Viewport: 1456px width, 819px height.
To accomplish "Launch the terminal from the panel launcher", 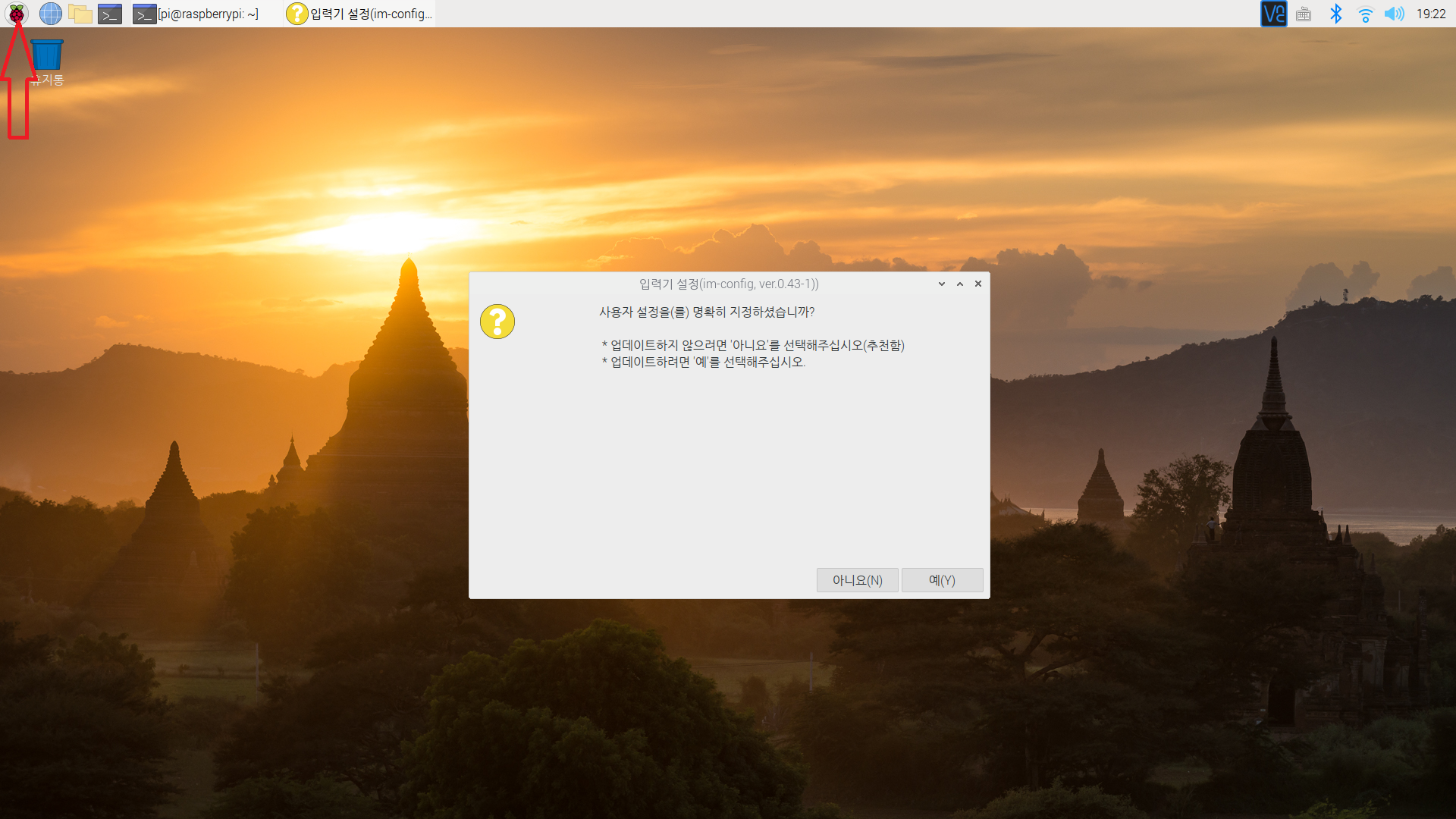I will [110, 14].
